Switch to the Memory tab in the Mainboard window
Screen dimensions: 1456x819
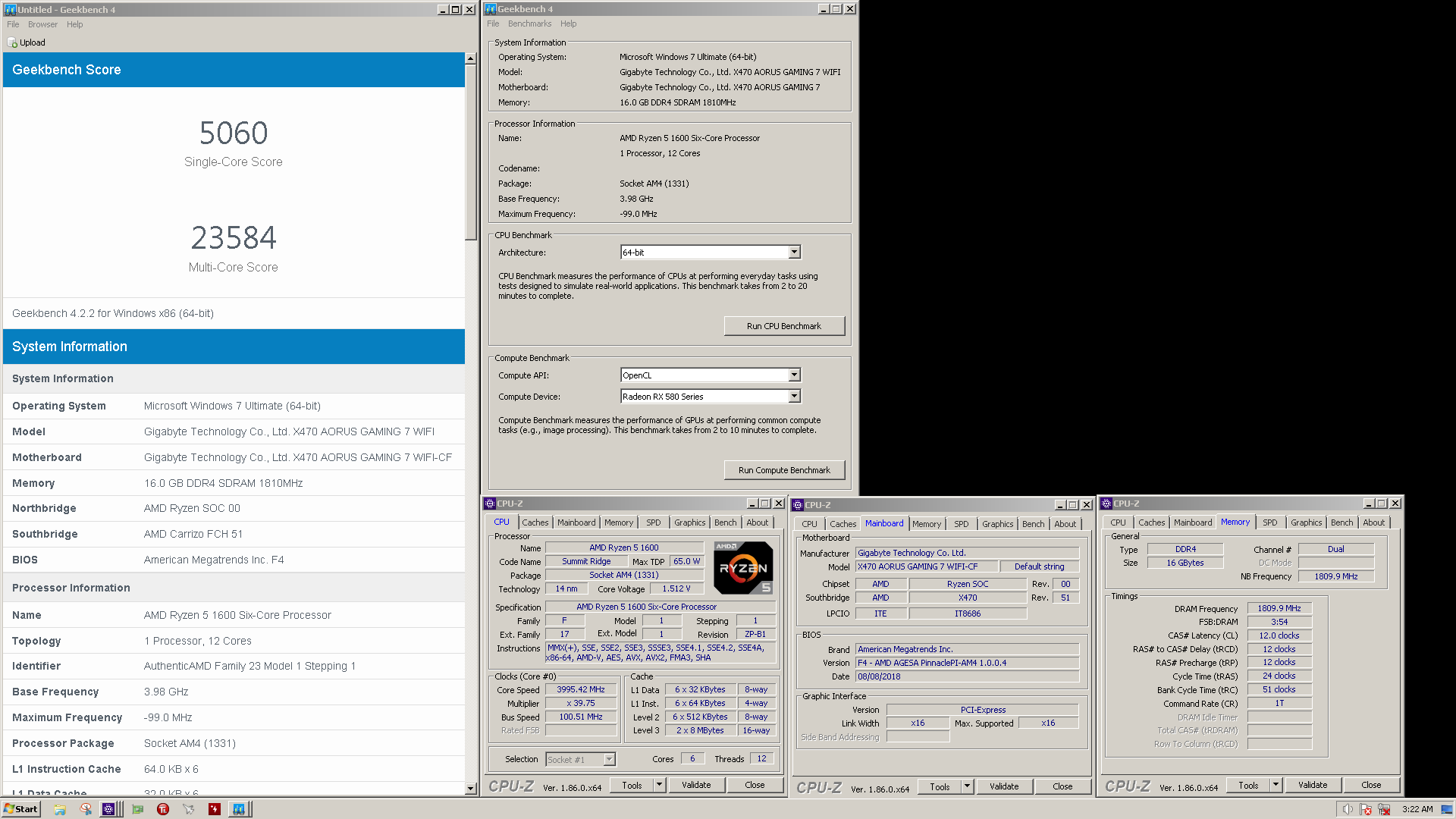coord(926,524)
